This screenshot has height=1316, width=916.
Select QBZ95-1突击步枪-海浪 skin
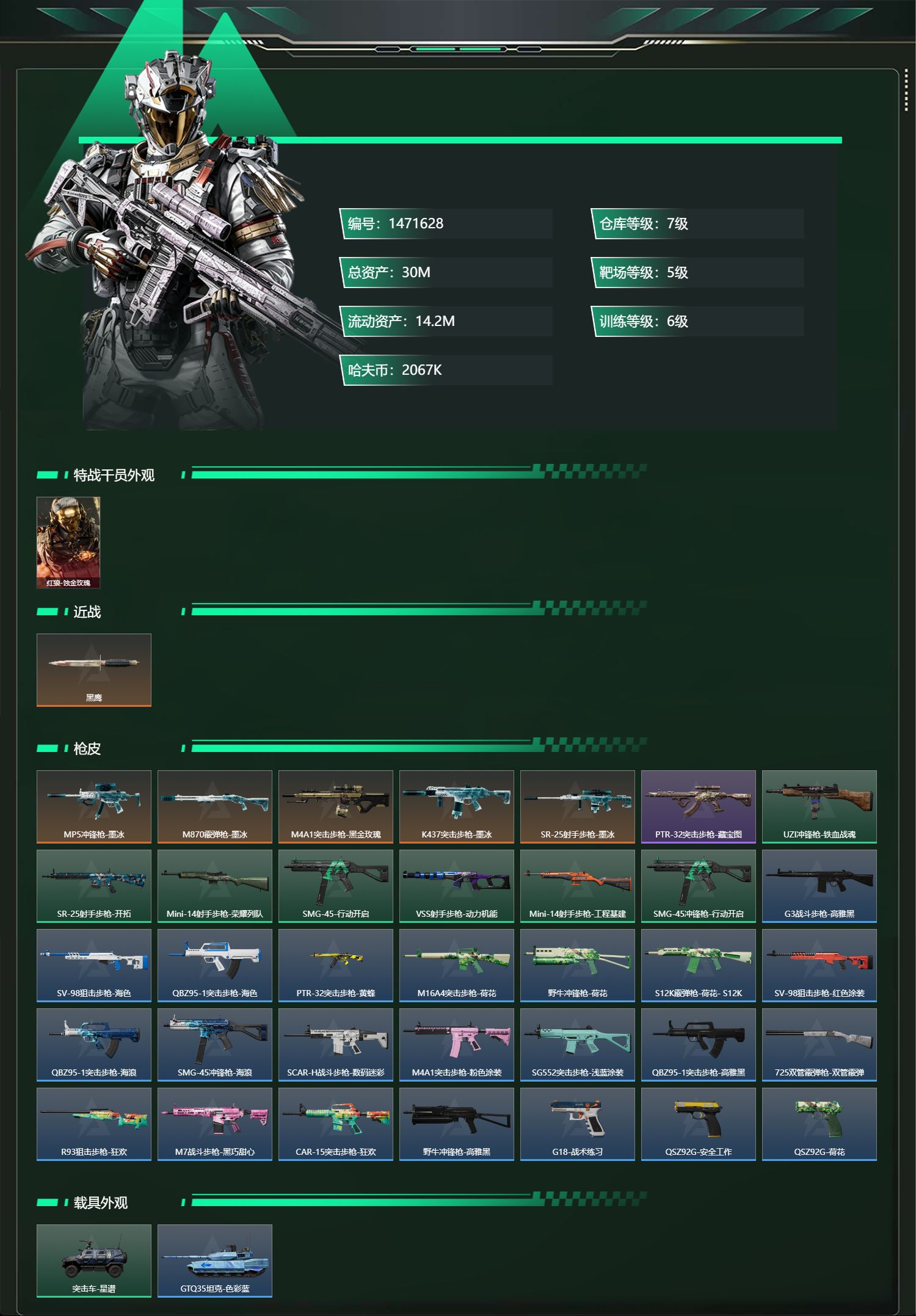pos(94,1045)
